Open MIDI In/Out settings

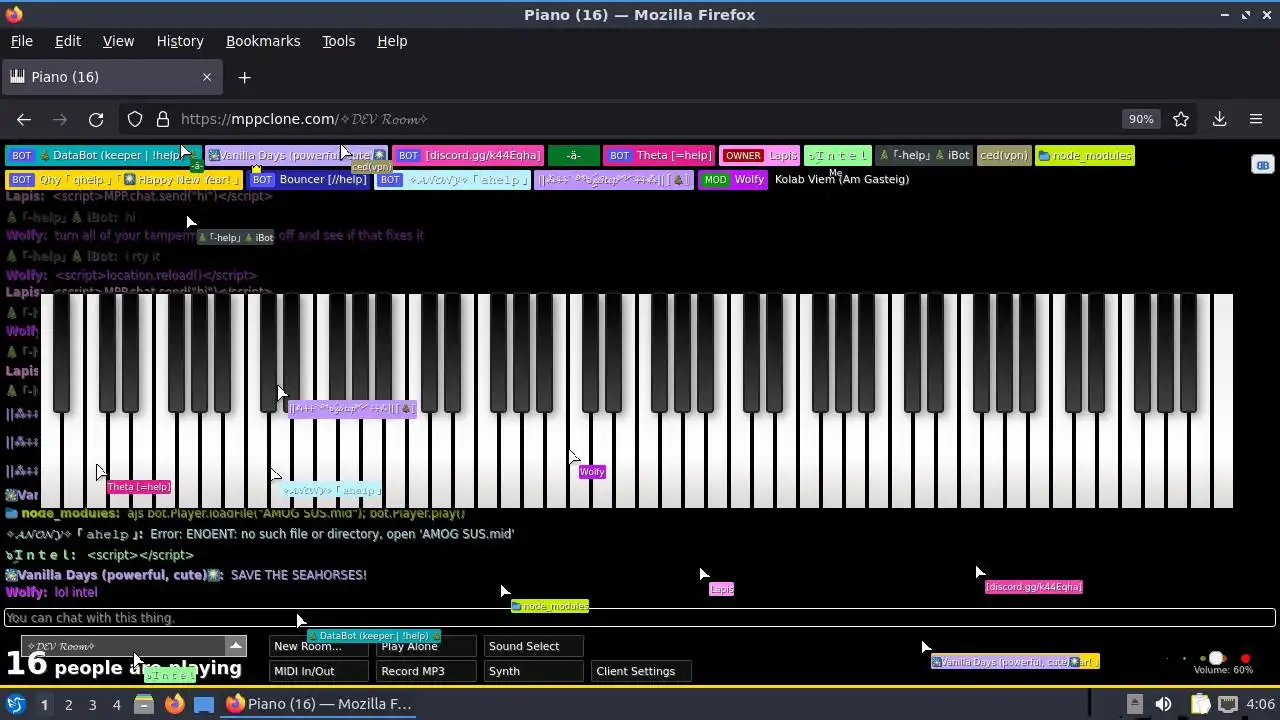(319, 671)
